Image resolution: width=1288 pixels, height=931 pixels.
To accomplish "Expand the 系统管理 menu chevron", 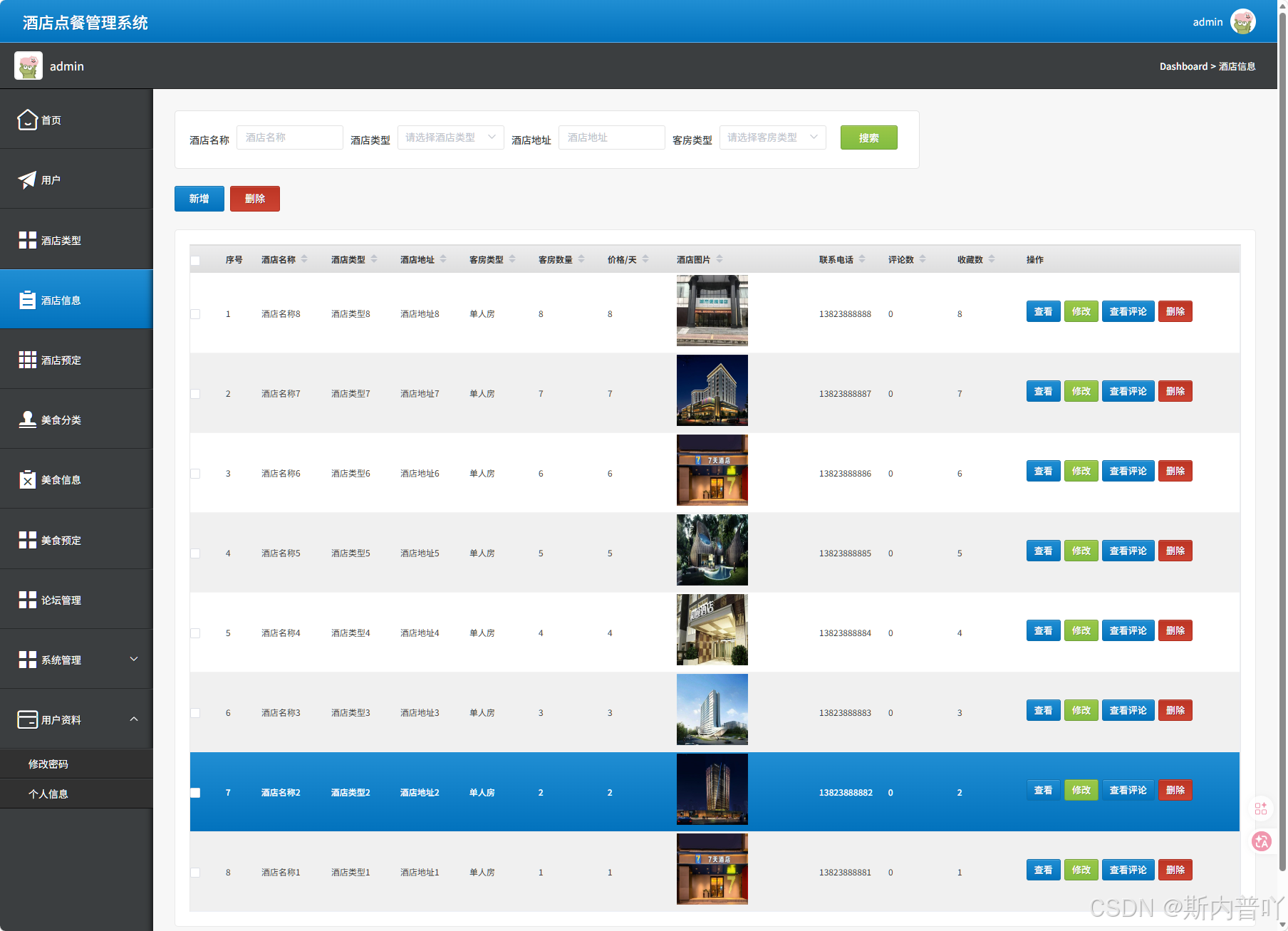I will point(134,659).
